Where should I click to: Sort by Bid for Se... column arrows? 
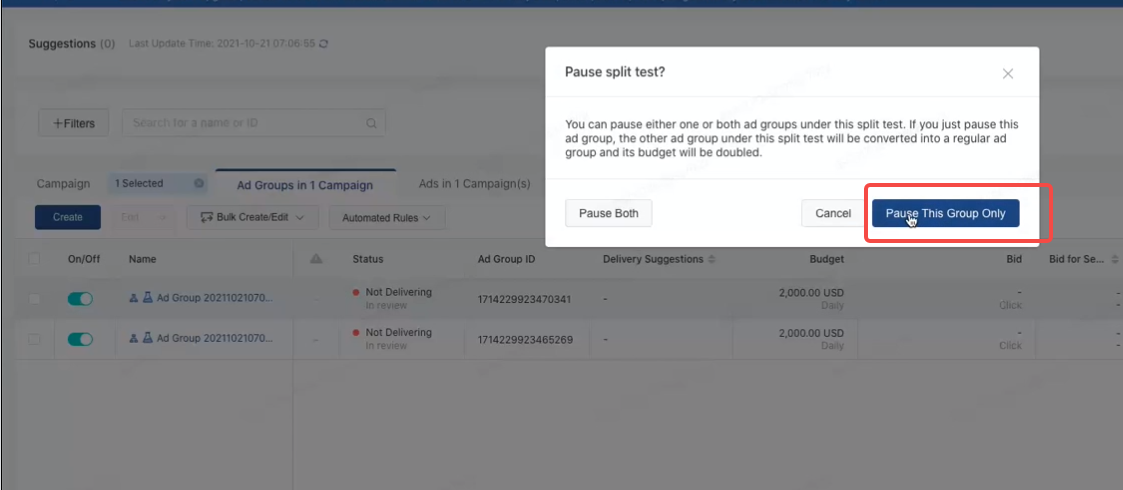(1114, 260)
